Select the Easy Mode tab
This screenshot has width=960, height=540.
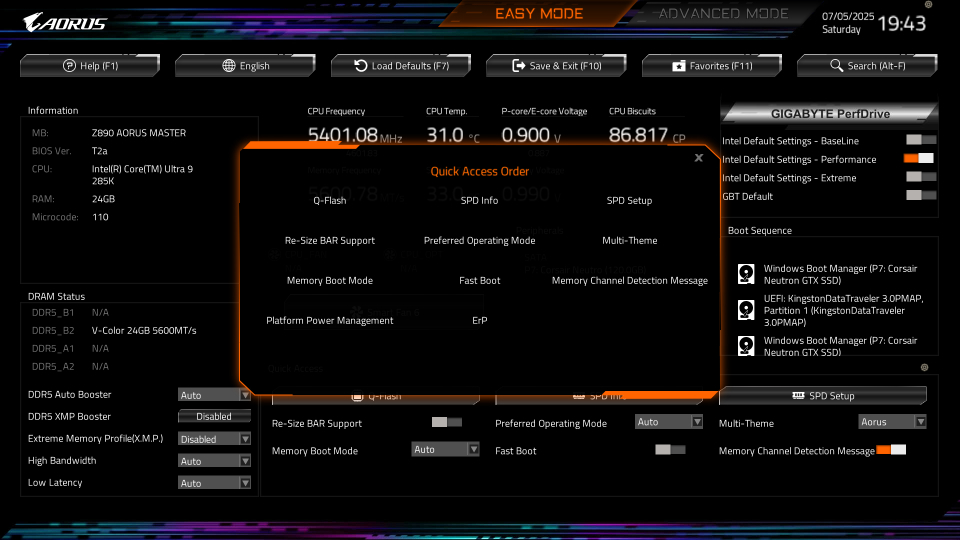click(x=539, y=14)
